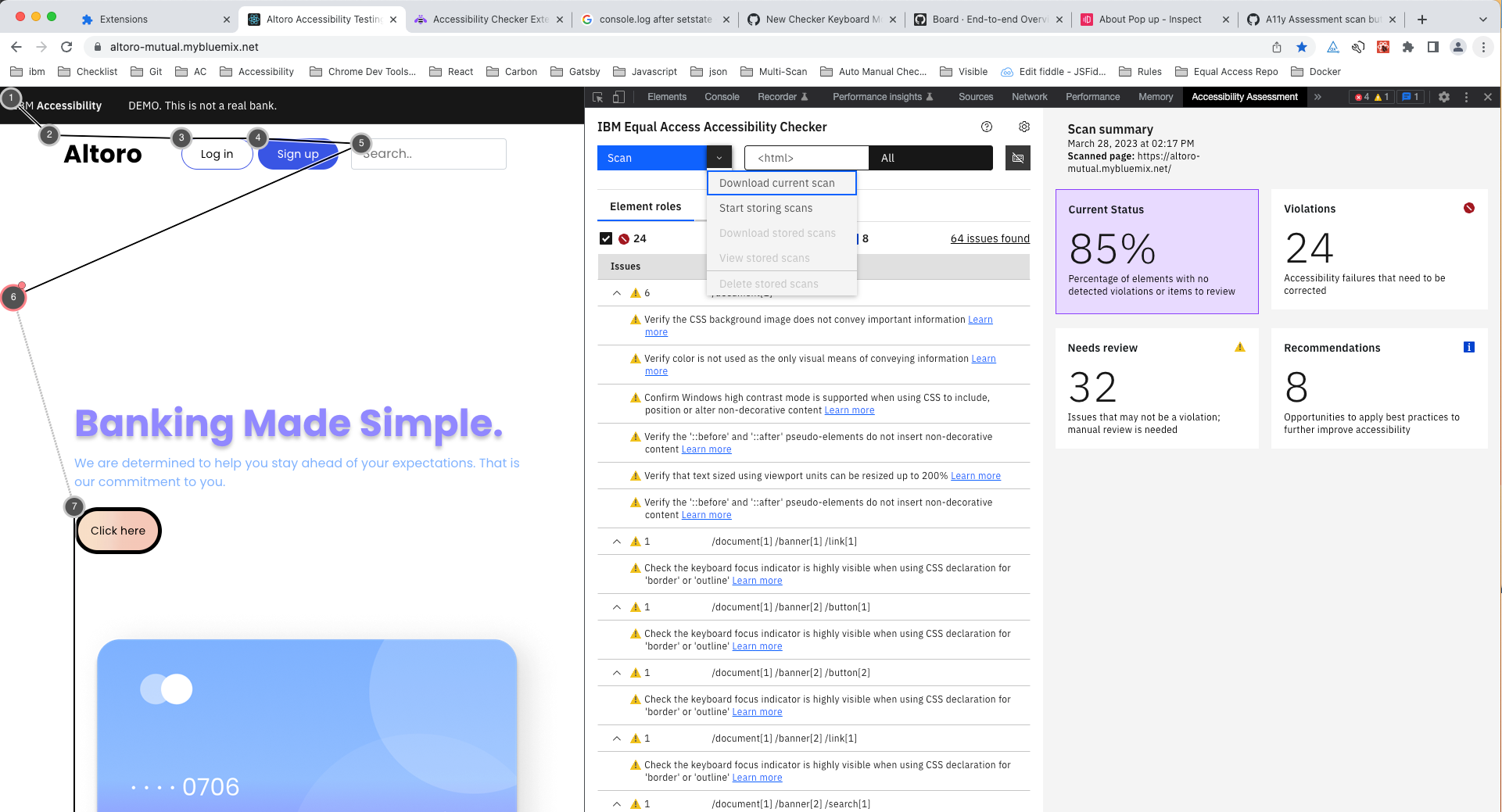Open the Chrome profile avatar
1502x812 pixels.
click(x=1458, y=47)
